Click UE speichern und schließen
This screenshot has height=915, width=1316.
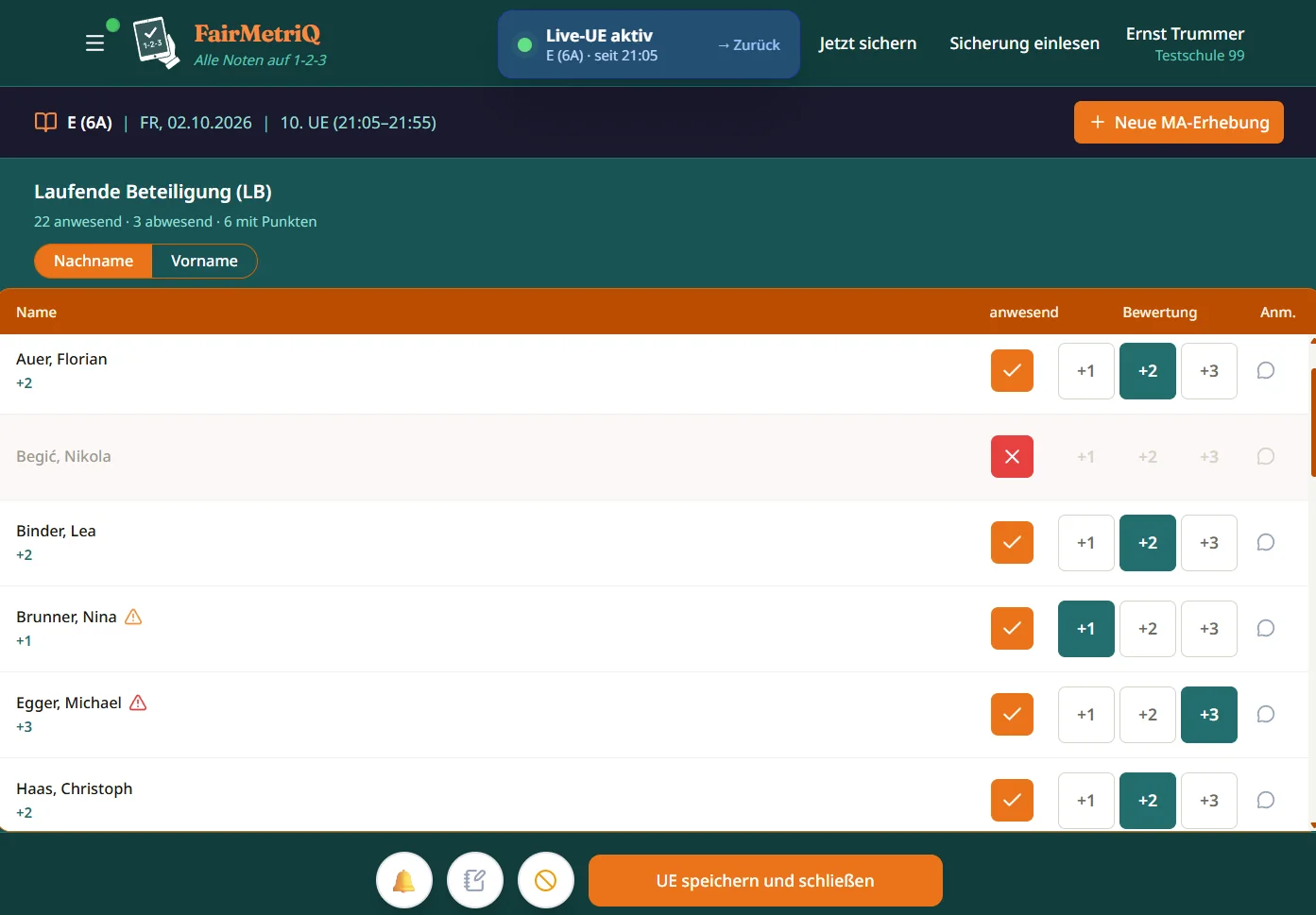[x=765, y=880]
